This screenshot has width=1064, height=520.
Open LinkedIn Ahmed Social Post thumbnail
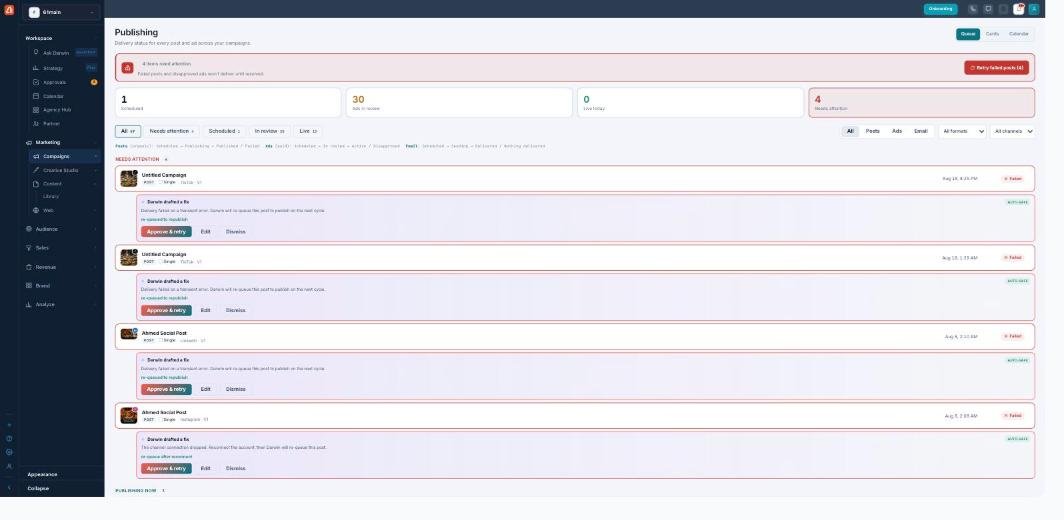(129, 334)
